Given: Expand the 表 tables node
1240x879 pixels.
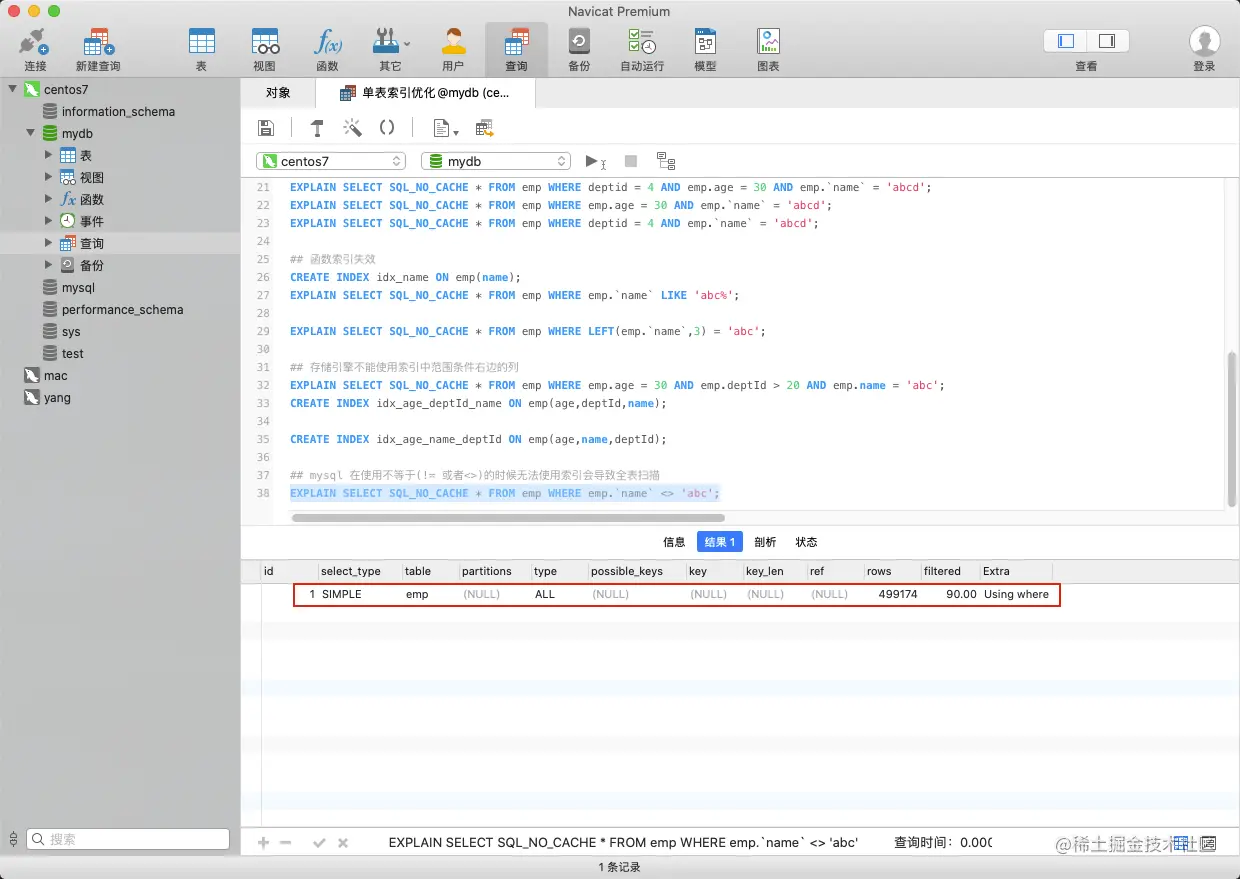Looking at the screenshot, I should point(48,155).
